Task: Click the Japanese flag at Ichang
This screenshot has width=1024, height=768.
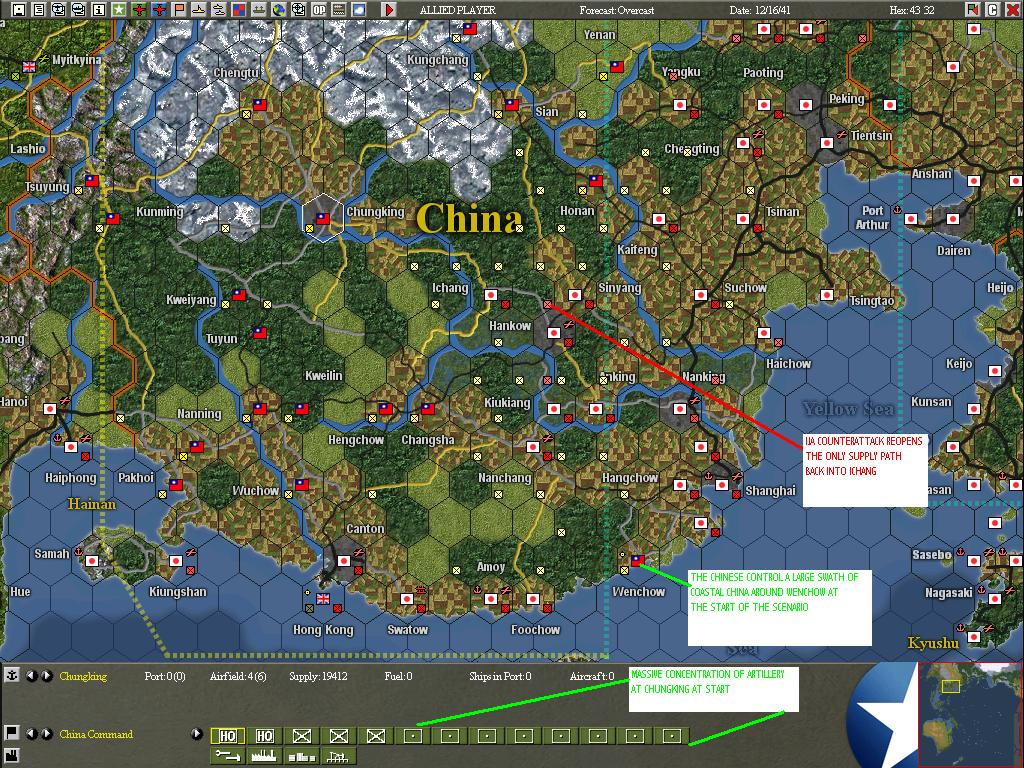Action: pyautogui.click(x=491, y=295)
